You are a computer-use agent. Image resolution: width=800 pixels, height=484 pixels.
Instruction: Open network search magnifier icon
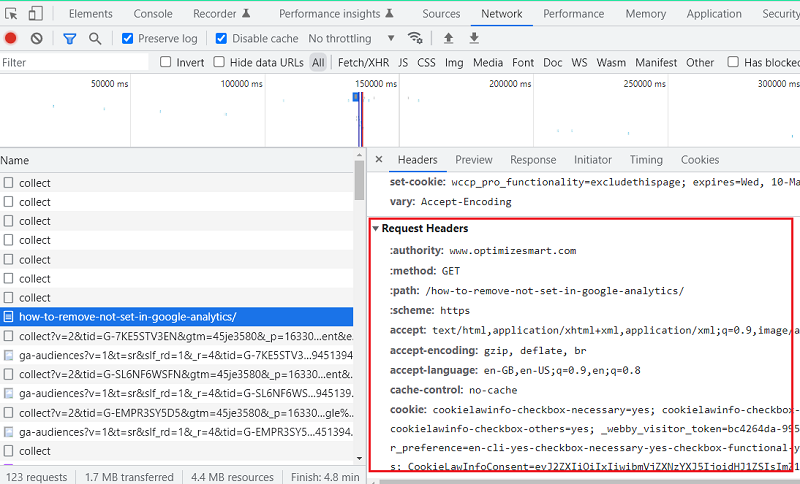click(x=95, y=38)
